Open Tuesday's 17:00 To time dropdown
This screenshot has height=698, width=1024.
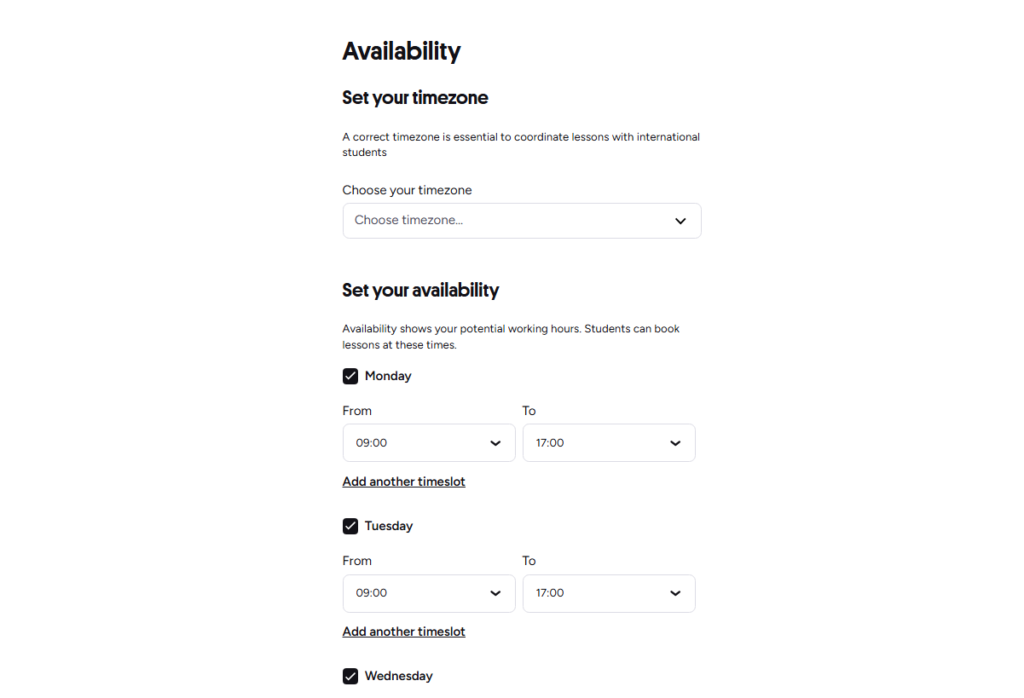[609, 594]
